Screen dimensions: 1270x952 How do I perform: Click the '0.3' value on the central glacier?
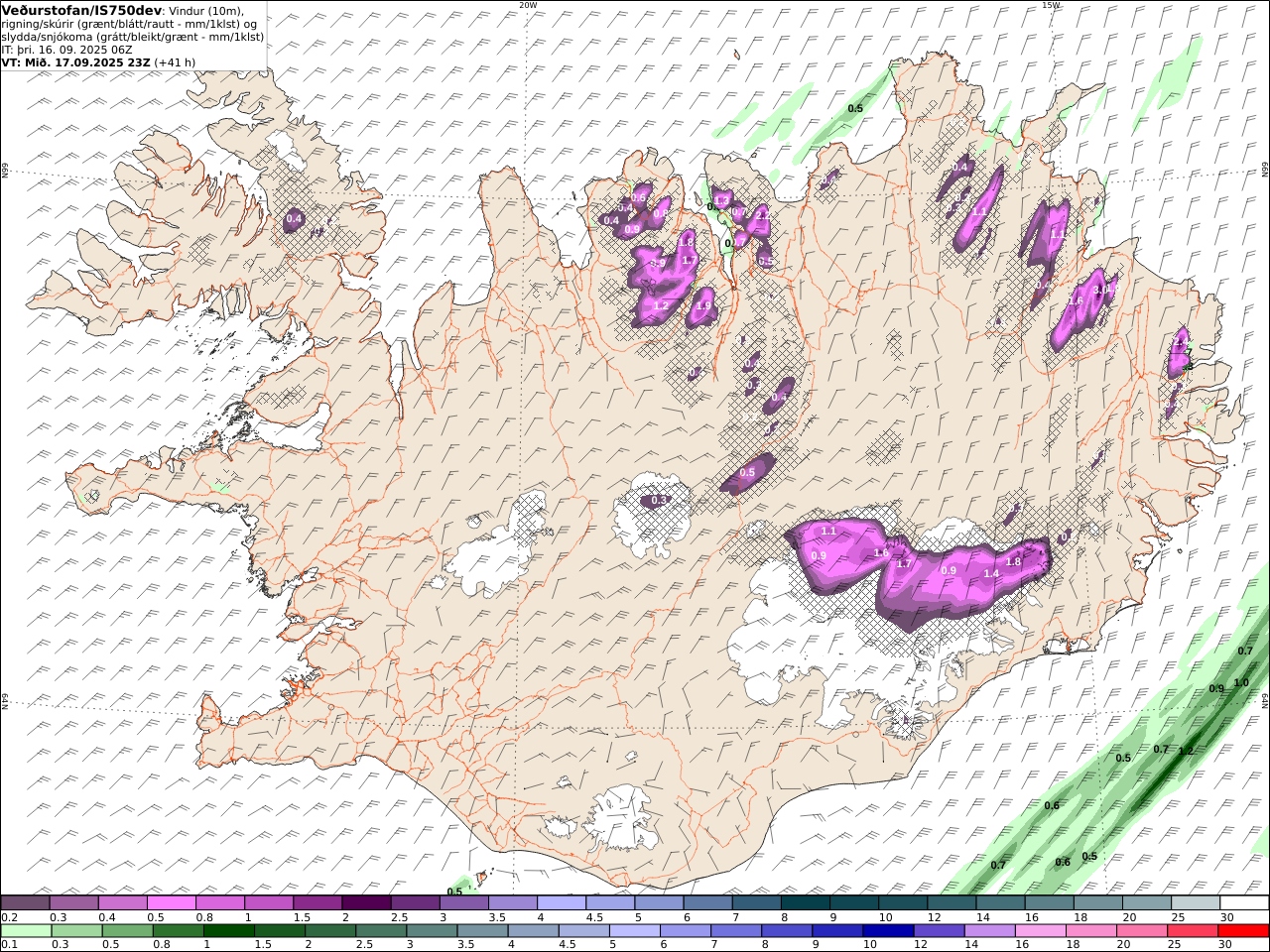tap(659, 501)
